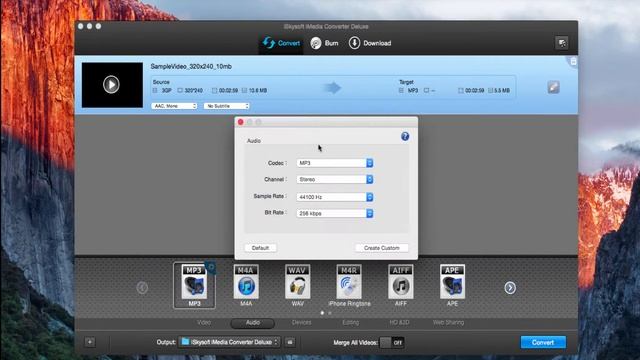Image resolution: width=640 pixels, height=360 pixels.
Task: Go to previous page of formats
Action: (x=142, y=288)
